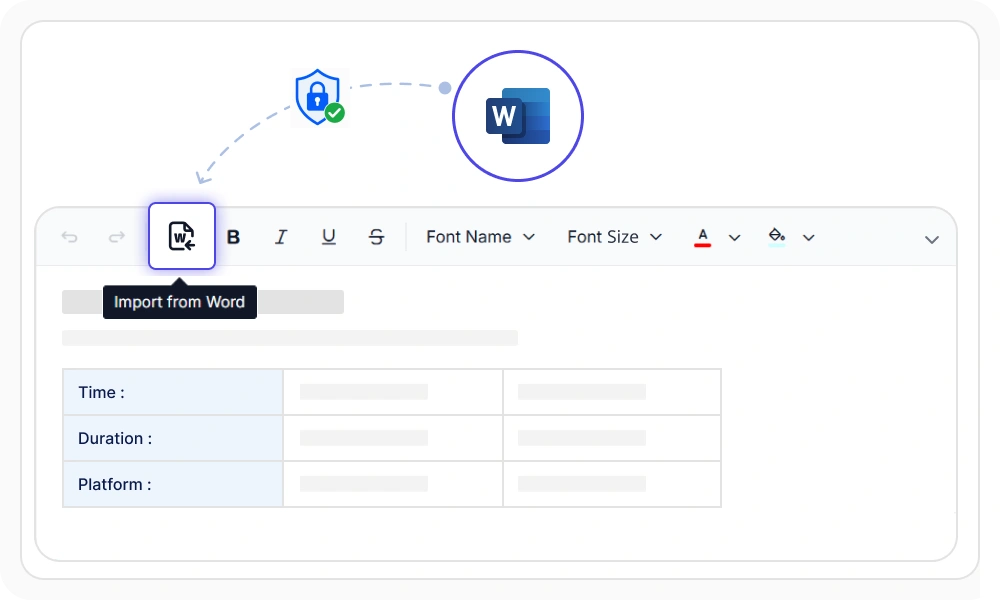Open the Font Size dropdown

coord(615,237)
